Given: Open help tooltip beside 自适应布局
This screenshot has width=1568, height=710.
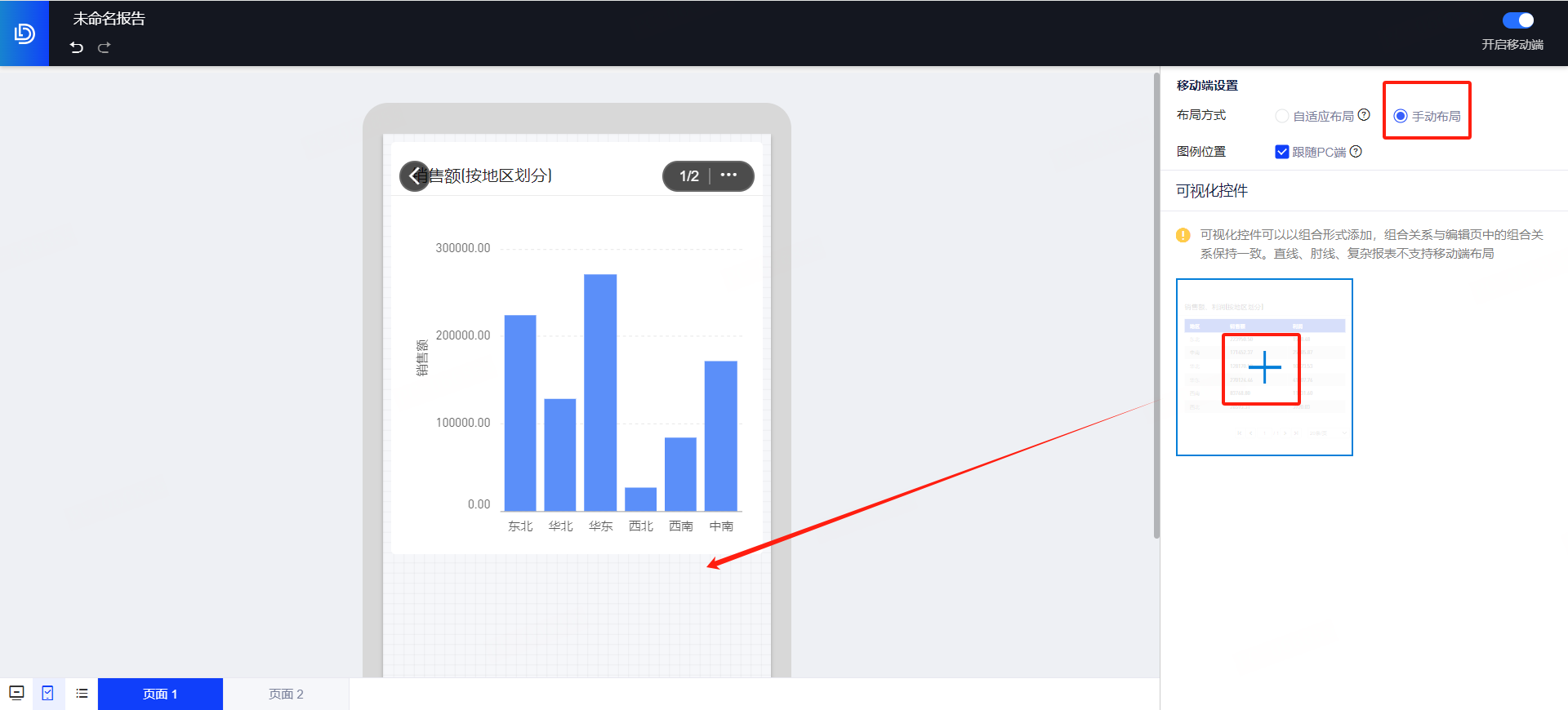Looking at the screenshot, I should [1364, 115].
